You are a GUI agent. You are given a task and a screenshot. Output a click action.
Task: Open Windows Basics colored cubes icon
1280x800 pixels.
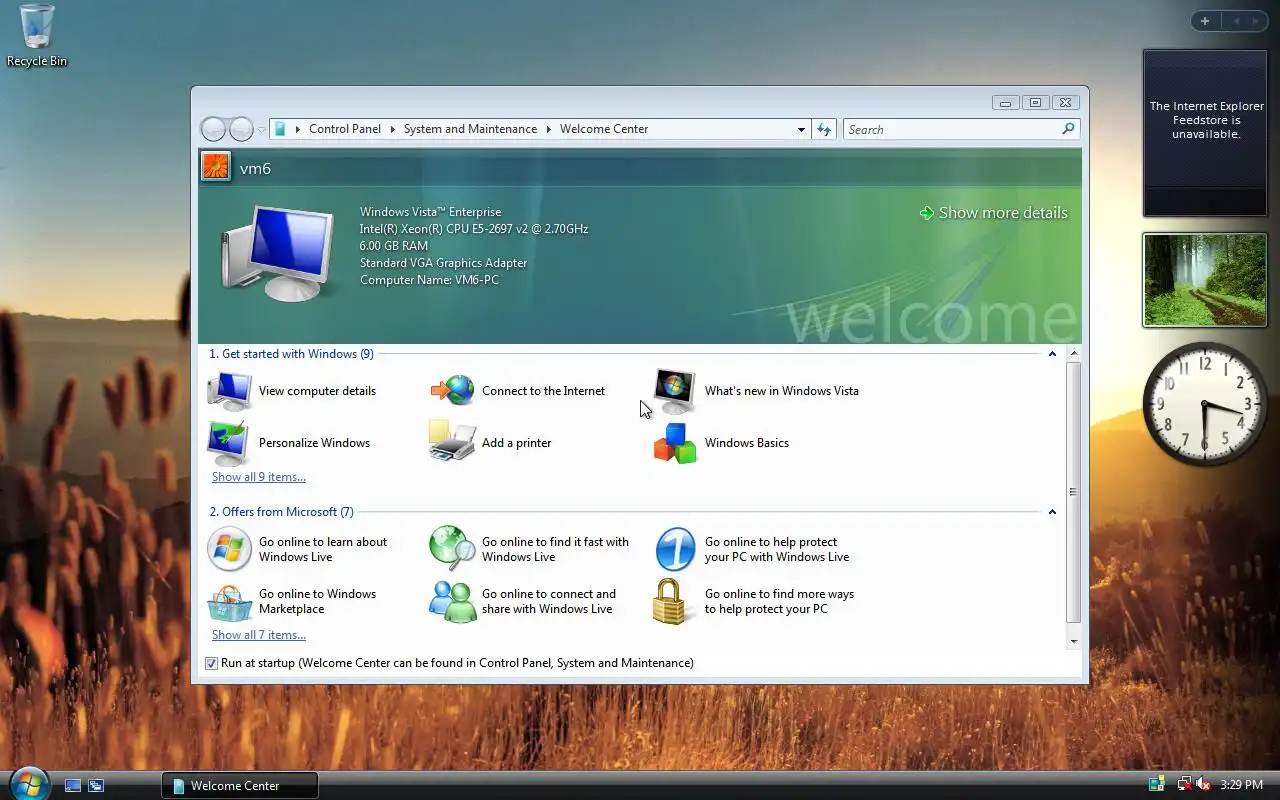(x=675, y=443)
